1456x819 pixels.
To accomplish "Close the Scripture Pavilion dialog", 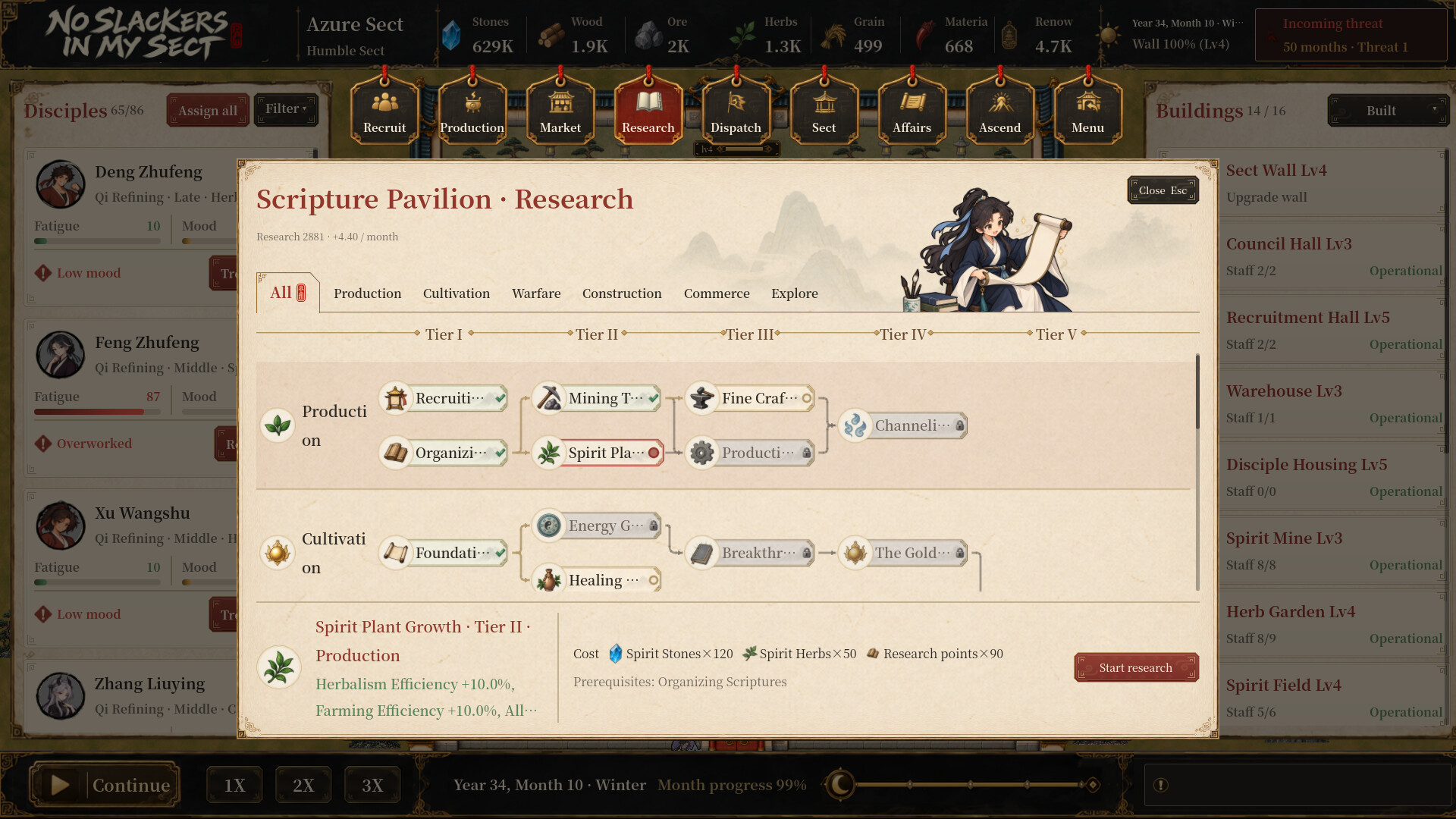I will click(1163, 190).
